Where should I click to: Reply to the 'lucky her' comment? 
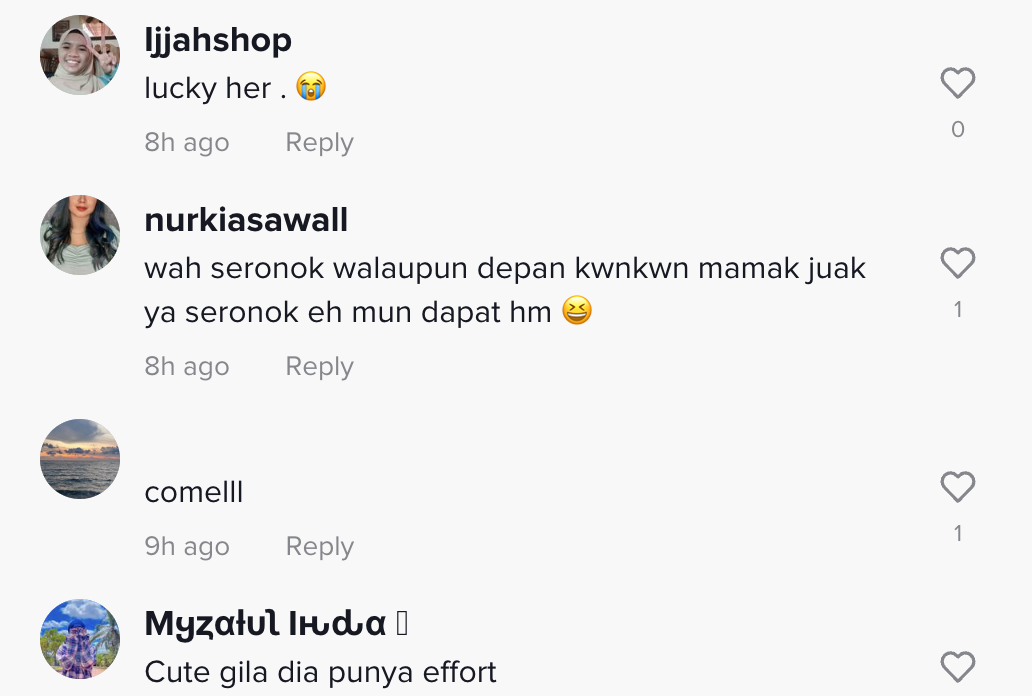point(319,142)
